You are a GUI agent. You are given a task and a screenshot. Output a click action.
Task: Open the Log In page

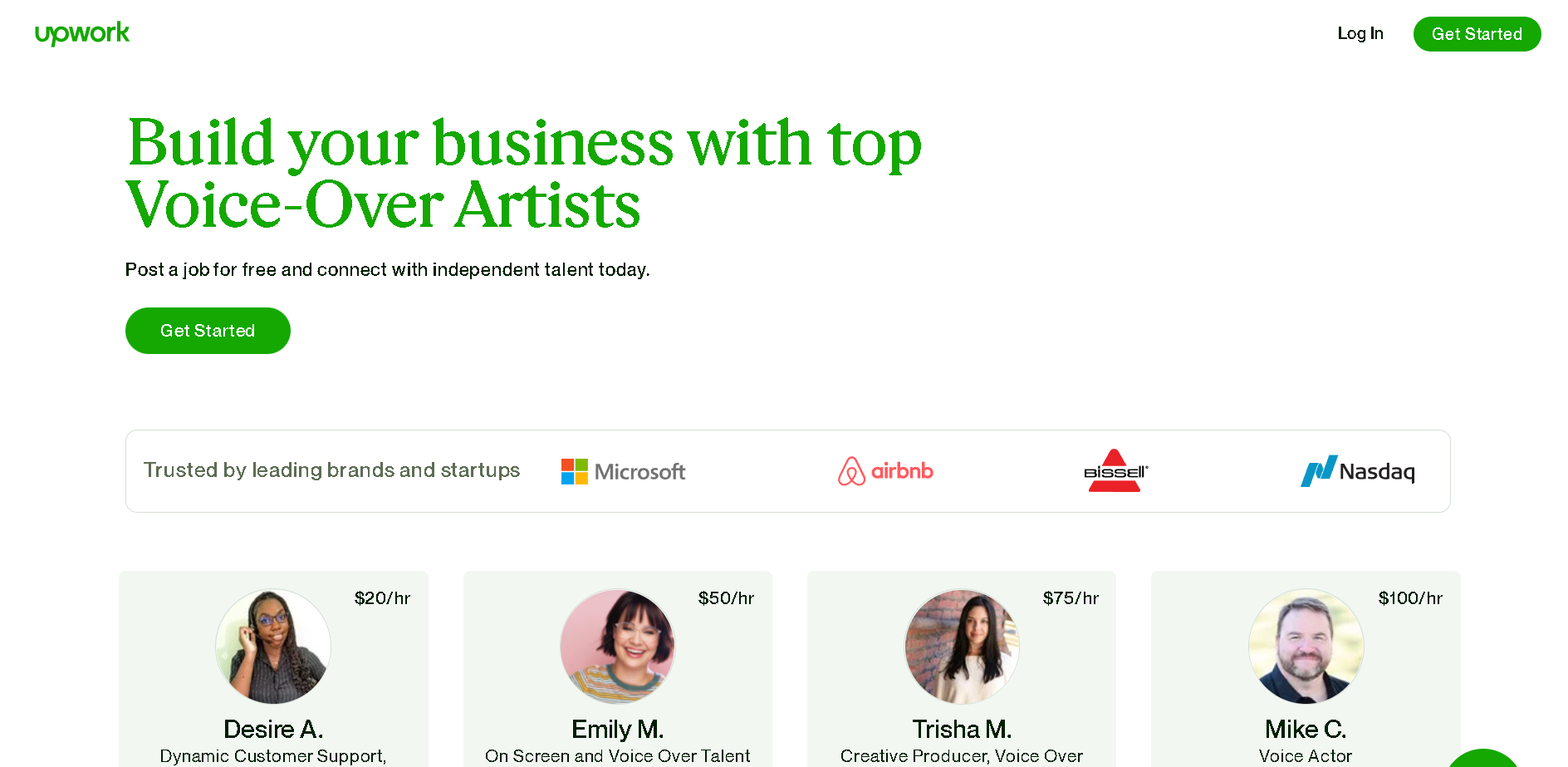click(x=1360, y=33)
